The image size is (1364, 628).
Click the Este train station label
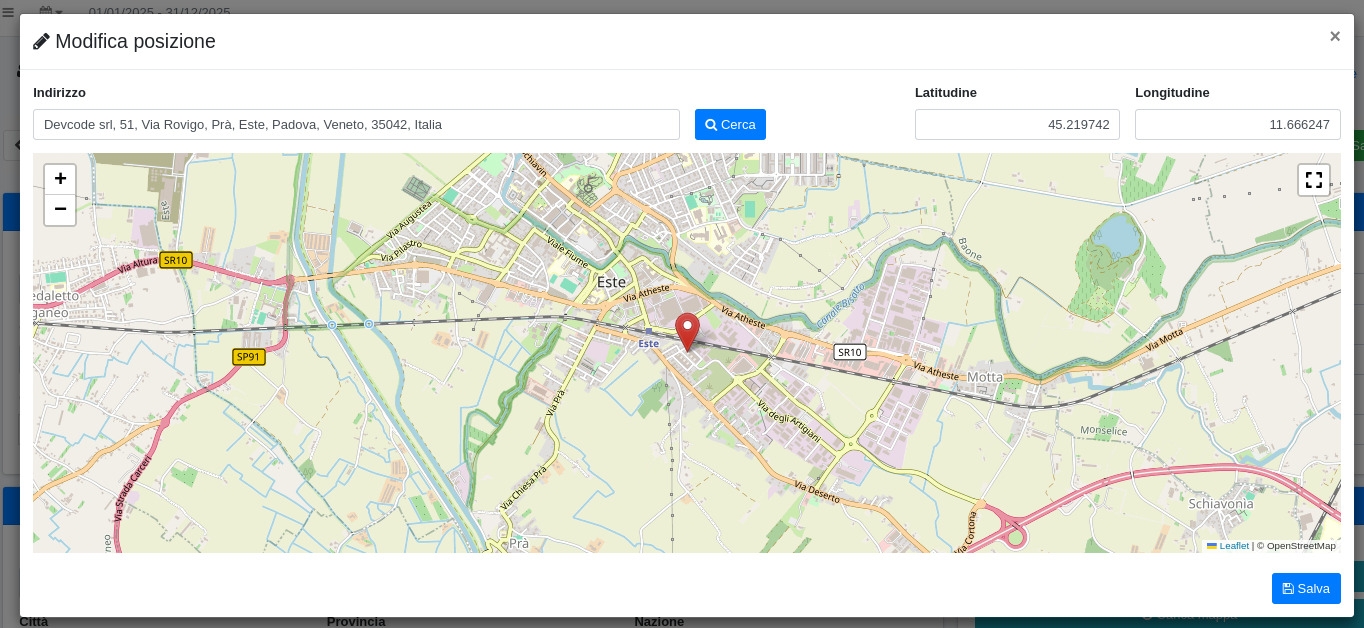click(649, 343)
